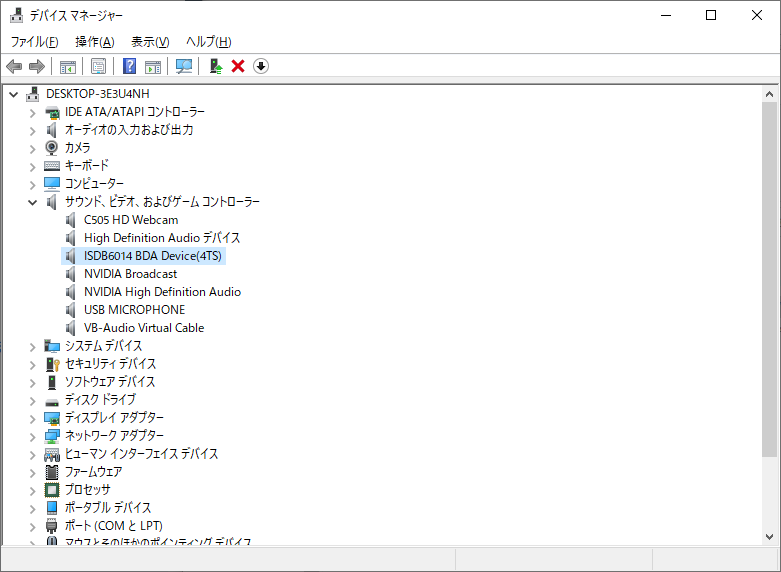Viewport: 781px width, 572px height.
Task: Expand the ディスプレイ アダプター node
Action: (33, 419)
